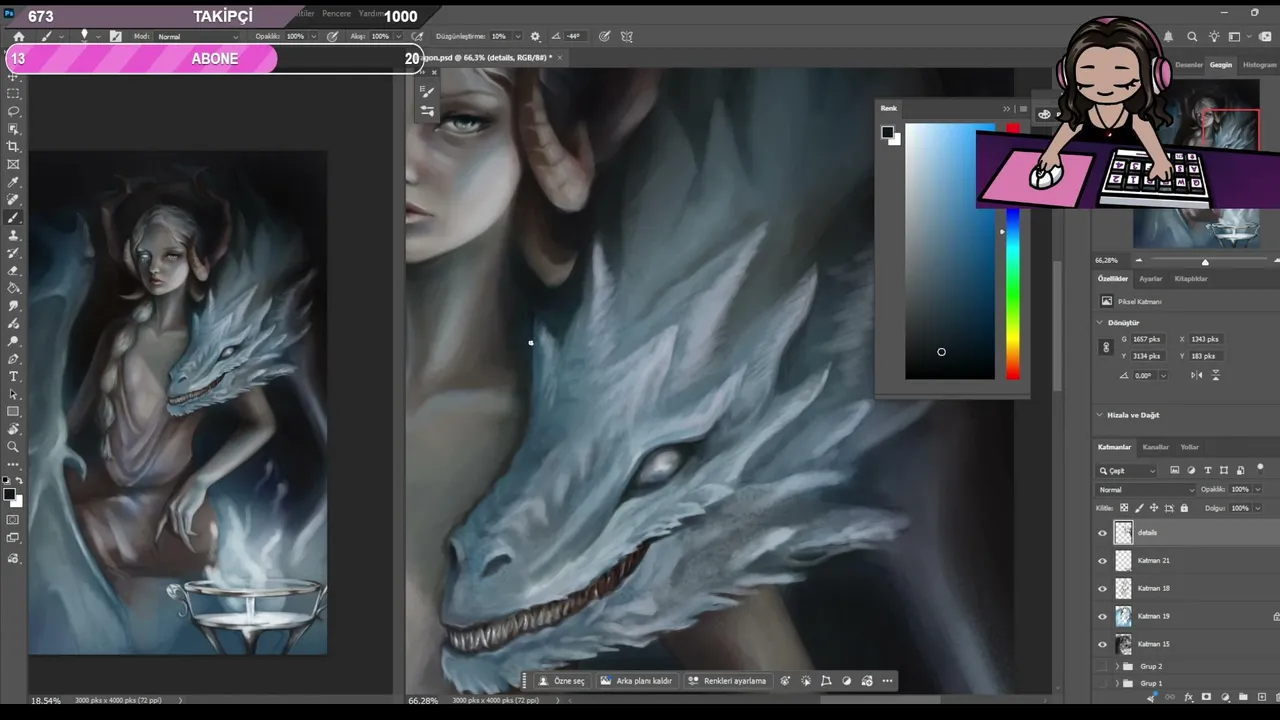Select the Rectangle shape tool

(x=13, y=412)
